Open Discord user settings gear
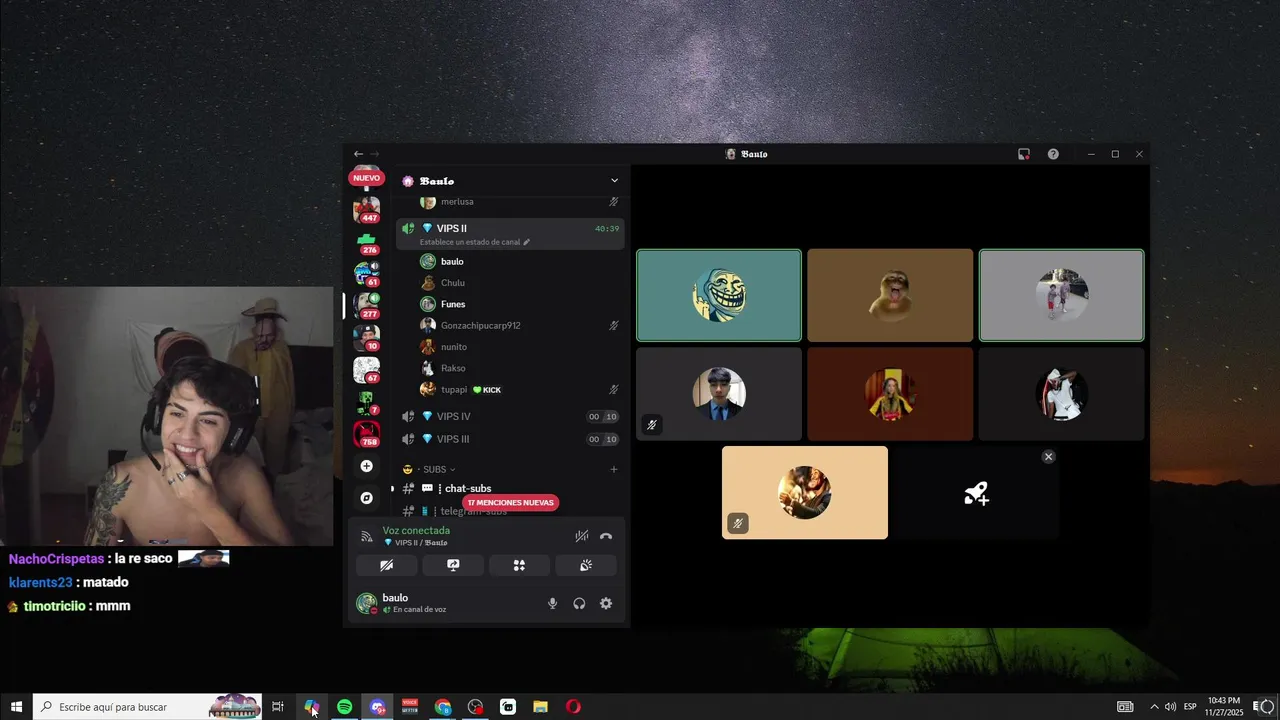Screen dimensions: 1280x720 (606, 603)
